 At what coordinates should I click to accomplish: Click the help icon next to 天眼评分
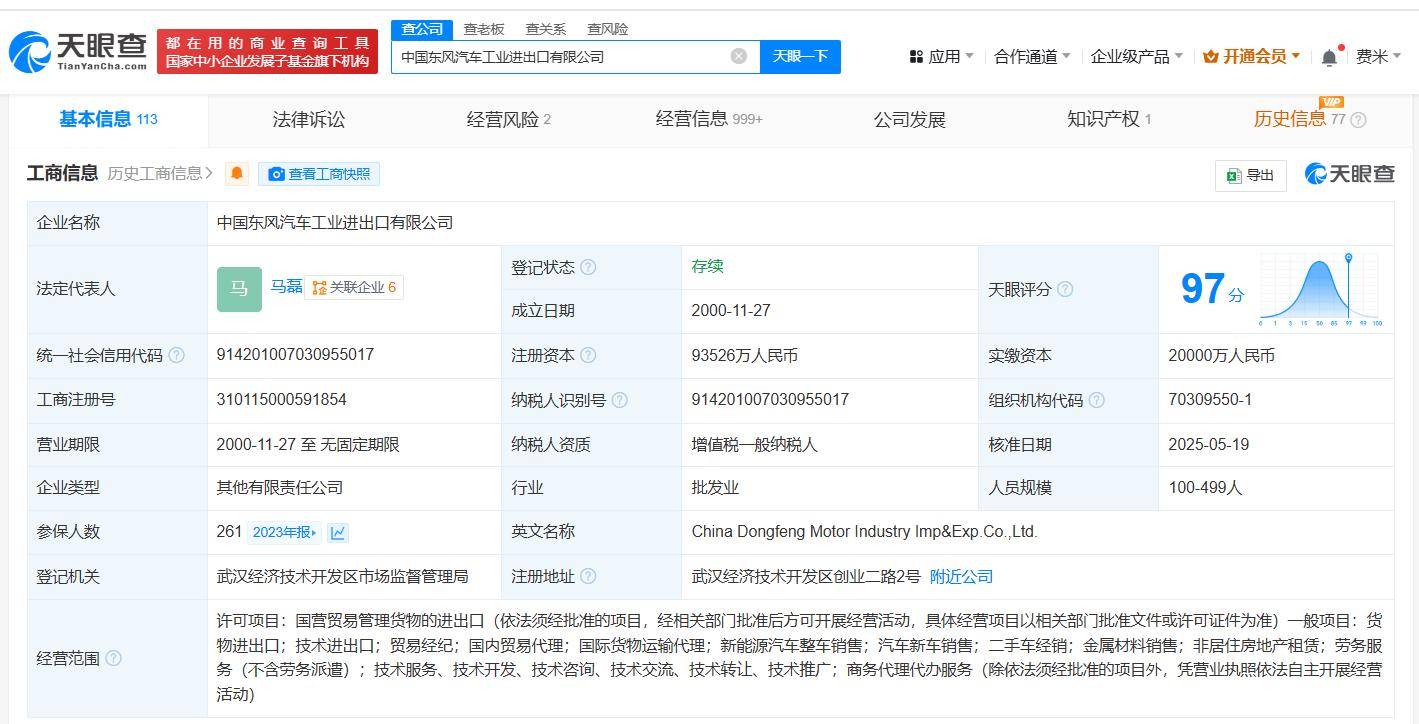point(1065,289)
